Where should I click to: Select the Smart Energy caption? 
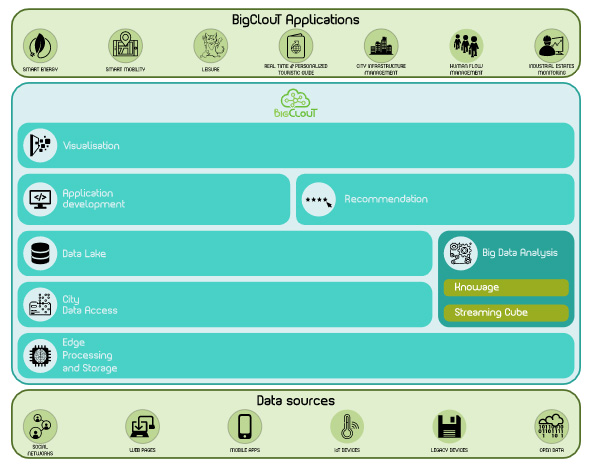point(40,69)
